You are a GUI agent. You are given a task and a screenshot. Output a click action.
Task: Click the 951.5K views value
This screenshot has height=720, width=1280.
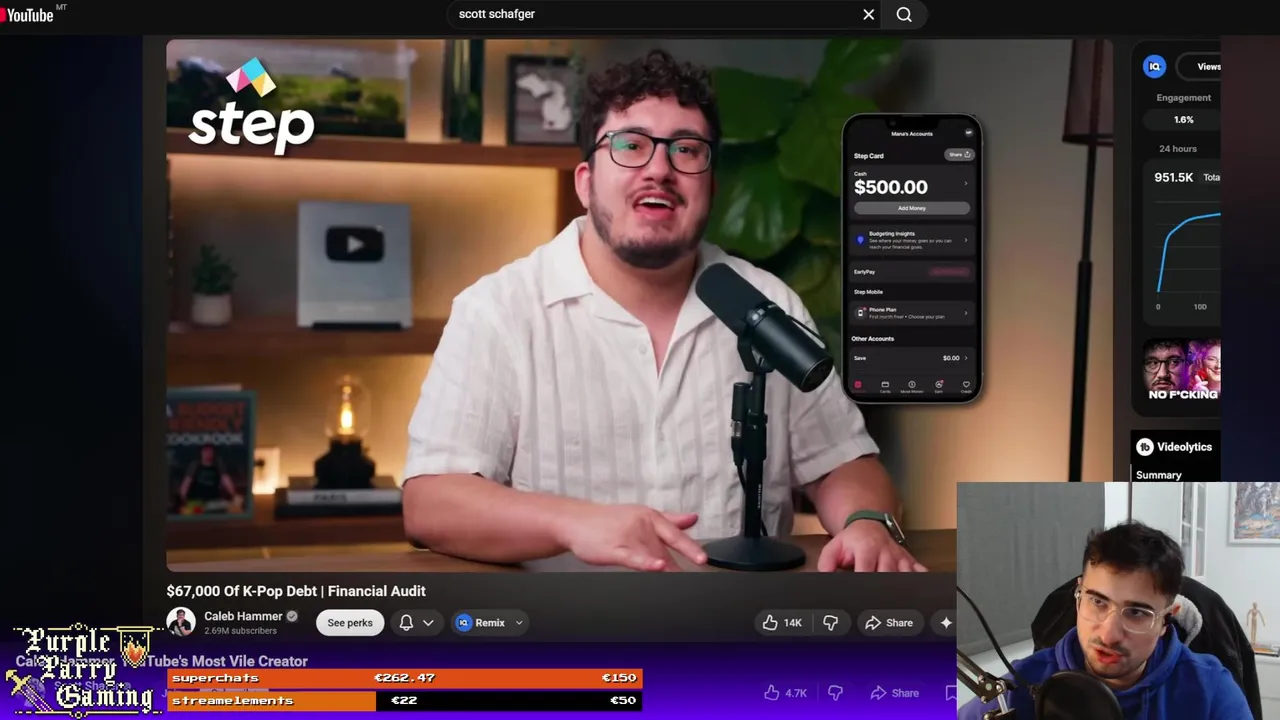tap(1173, 177)
